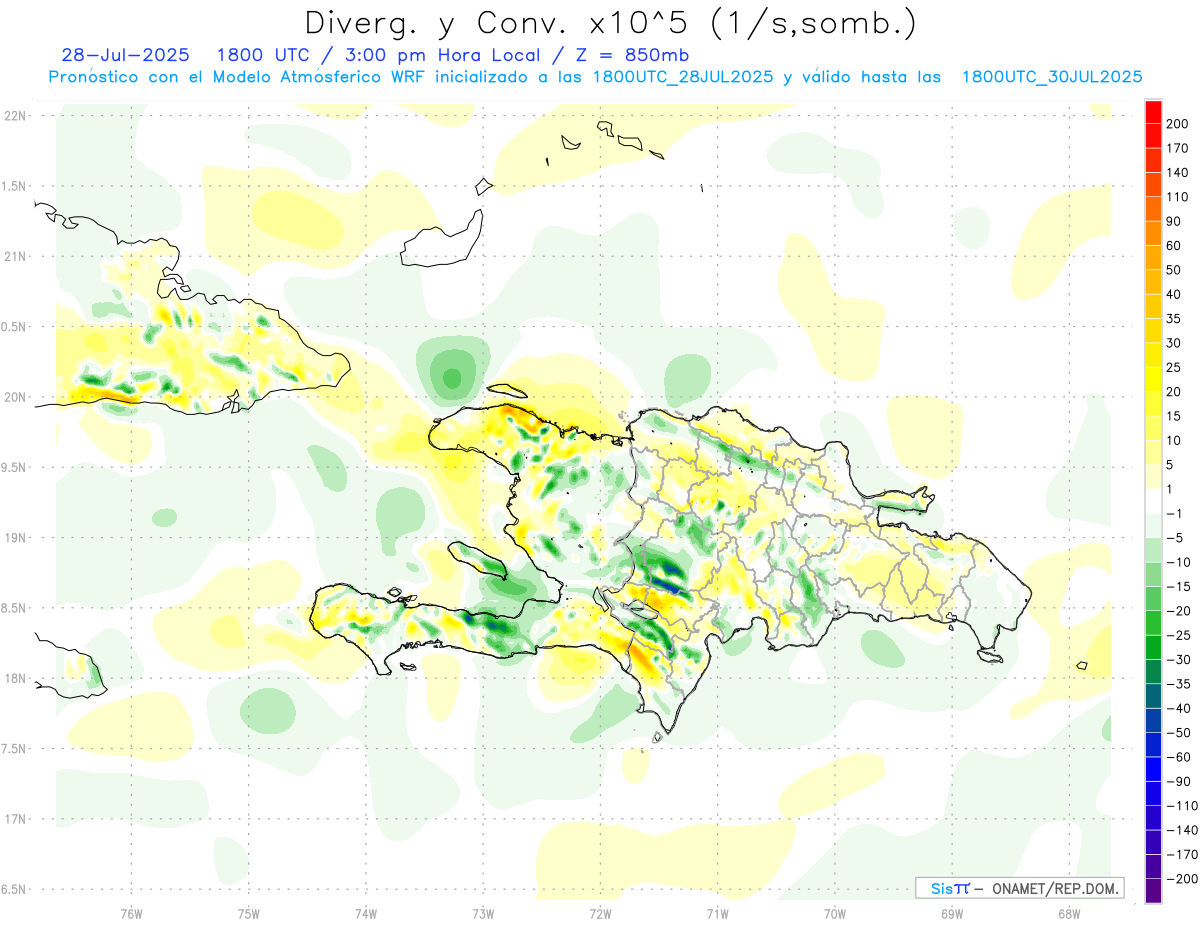1200x927 pixels.
Task: Click the positive "35" colorbar value
Action: tap(1172, 318)
